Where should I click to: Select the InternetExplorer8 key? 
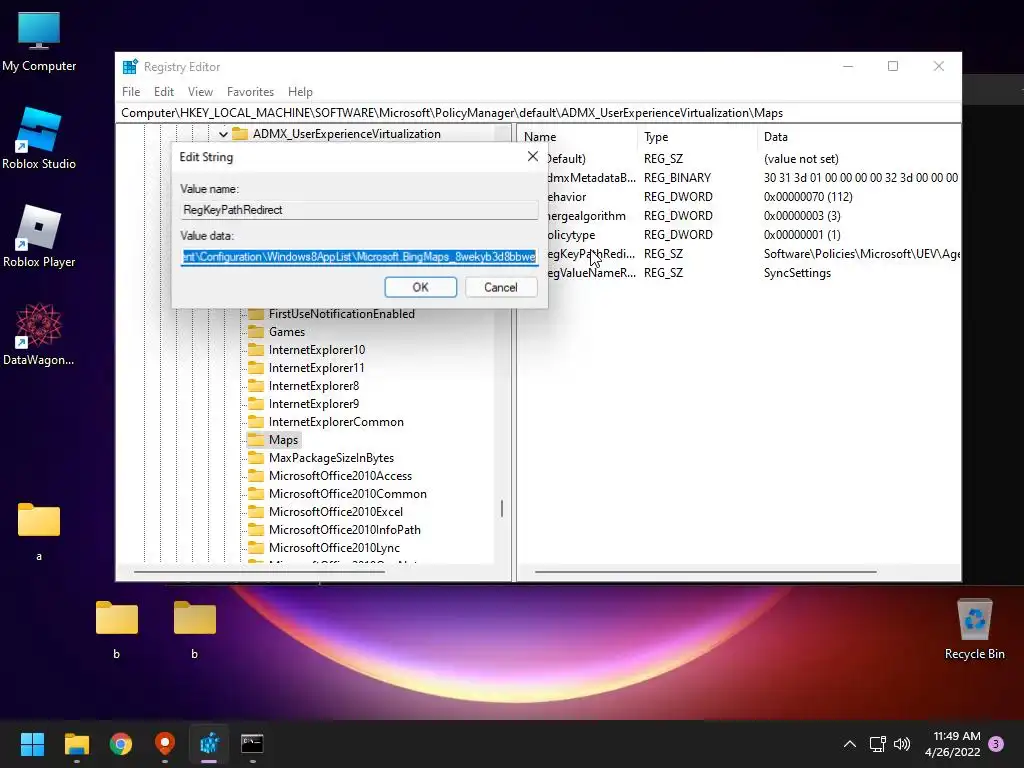click(314, 386)
